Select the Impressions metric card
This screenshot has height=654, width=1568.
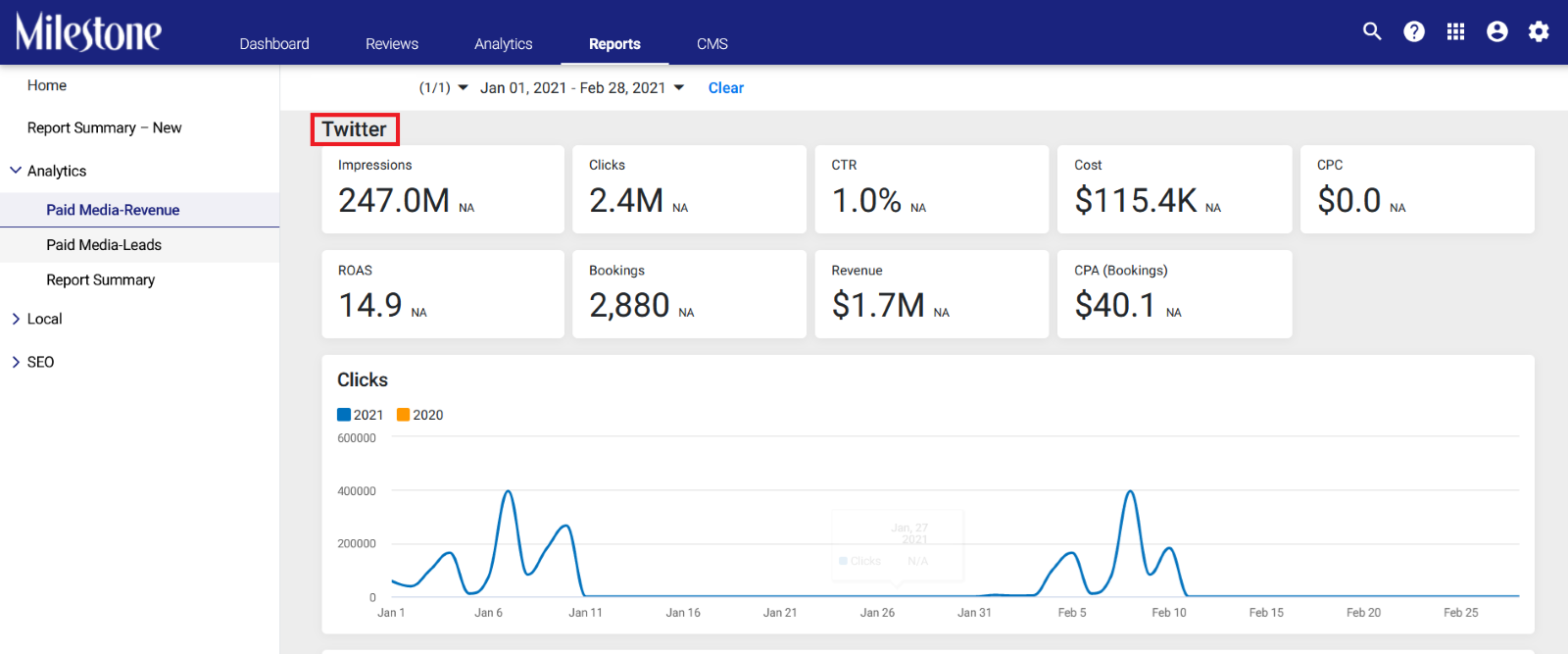[x=443, y=189]
